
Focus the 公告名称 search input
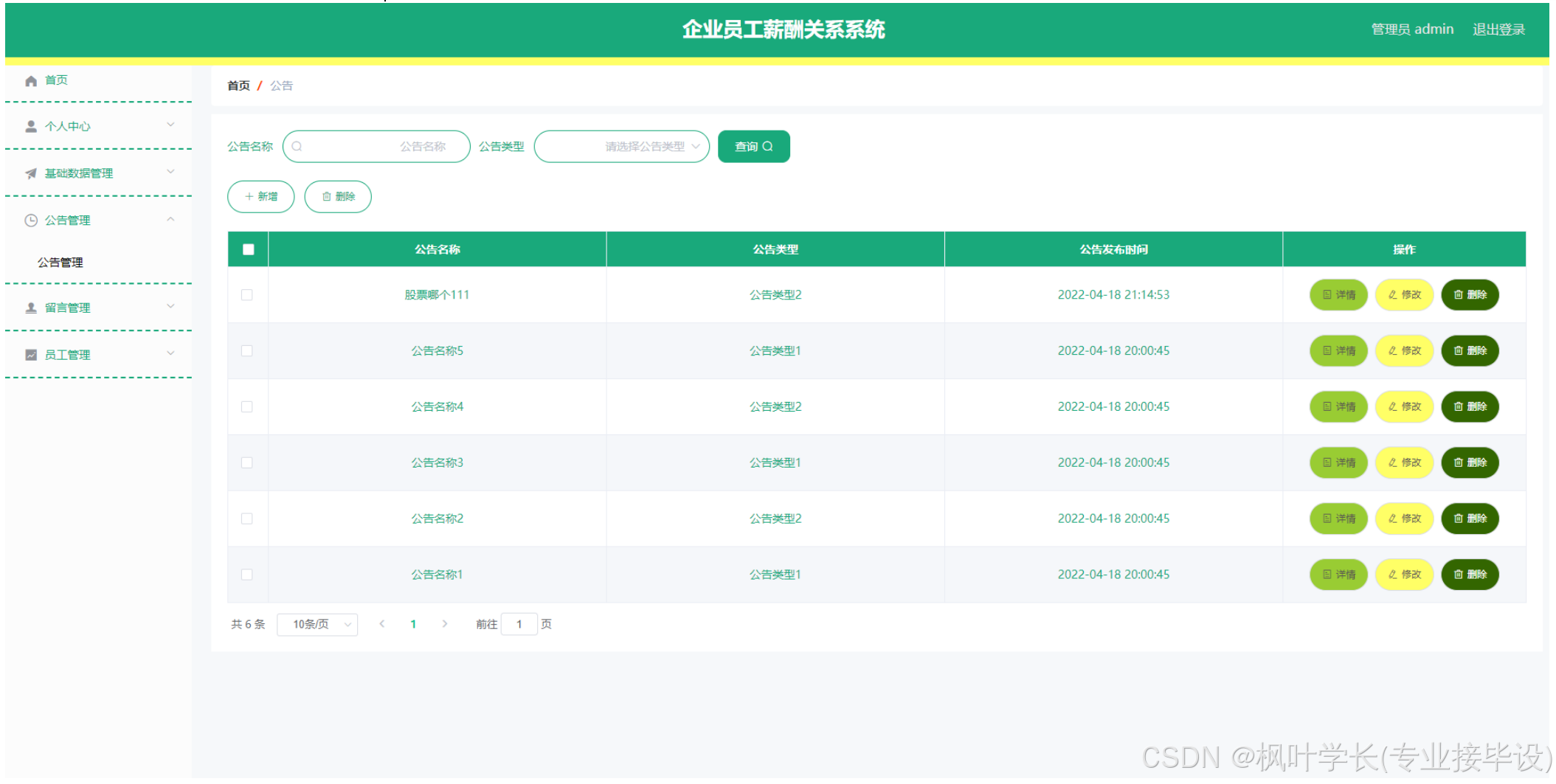point(376,146)
